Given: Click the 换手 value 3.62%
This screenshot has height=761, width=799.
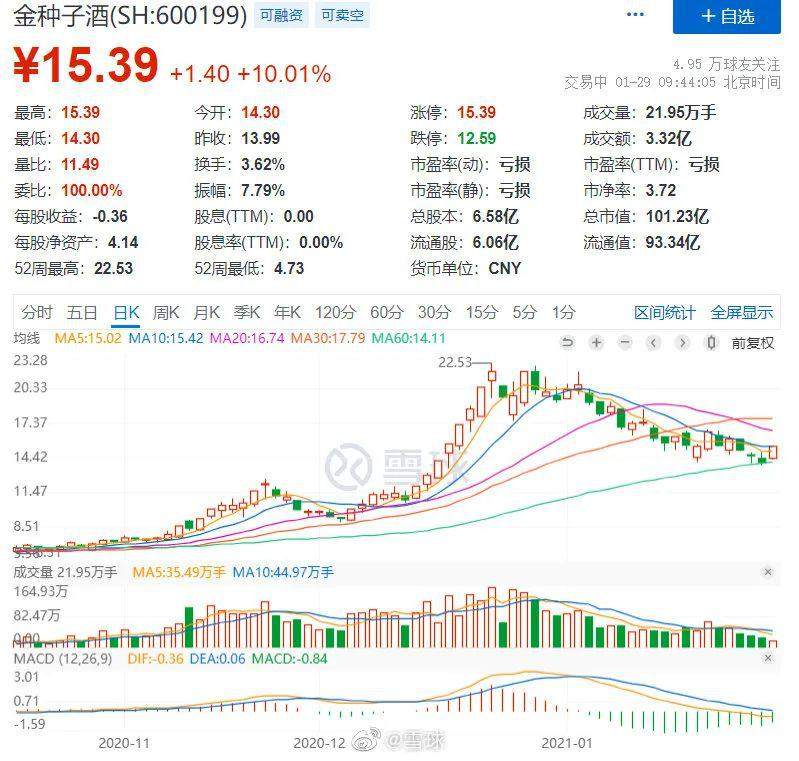Looking at the screenshot, I should pos(263,164).
